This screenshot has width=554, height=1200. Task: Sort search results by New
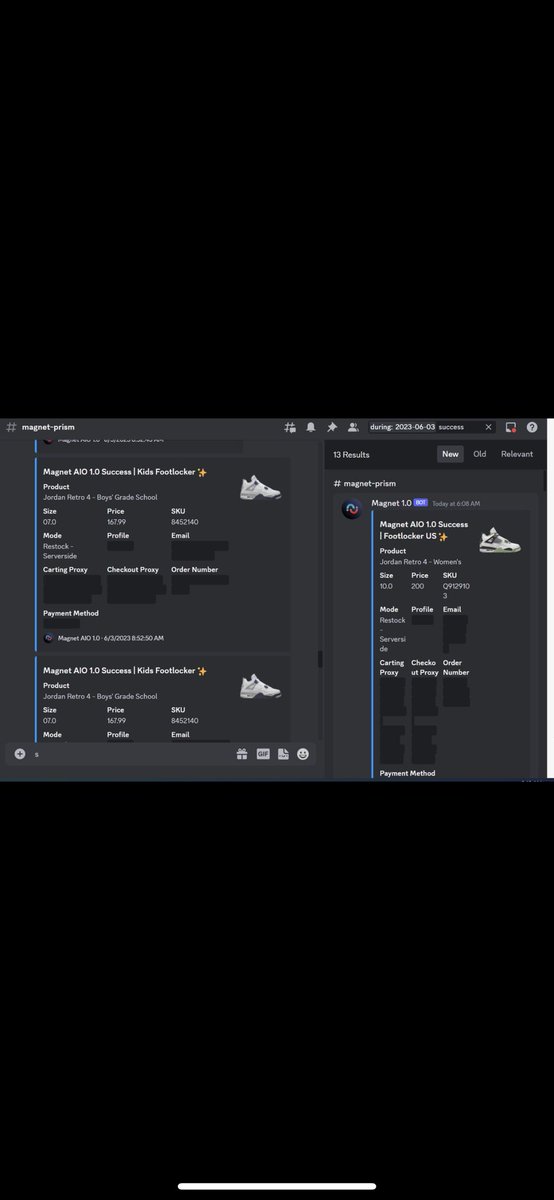click(x=450, y=454)
